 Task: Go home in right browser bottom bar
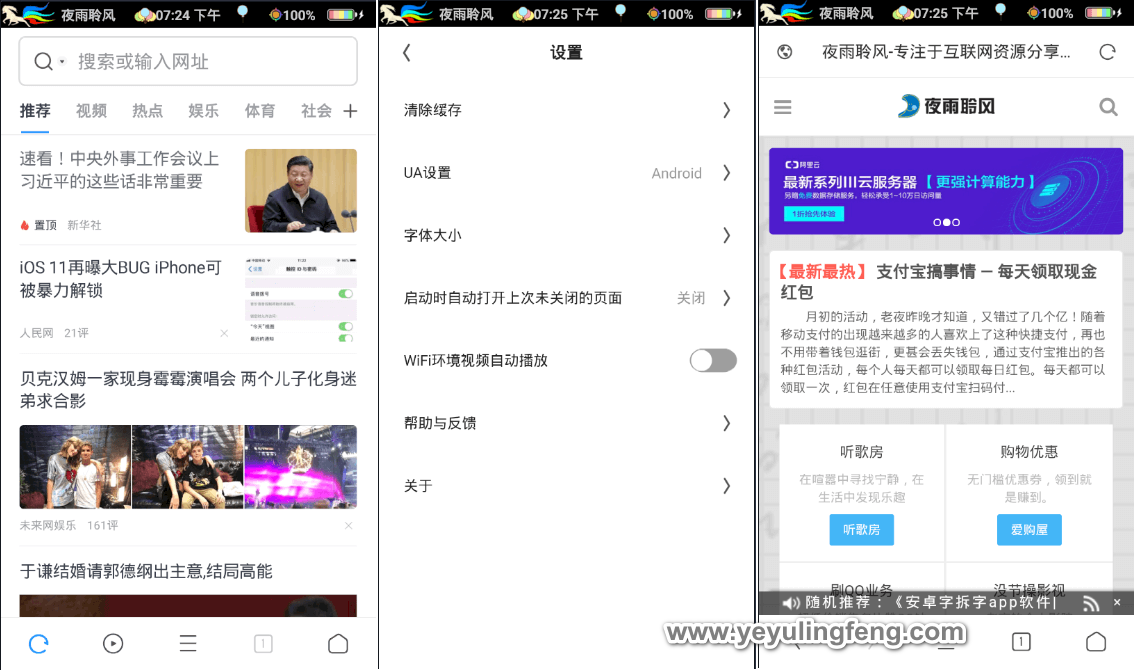tap(1096, 641)
